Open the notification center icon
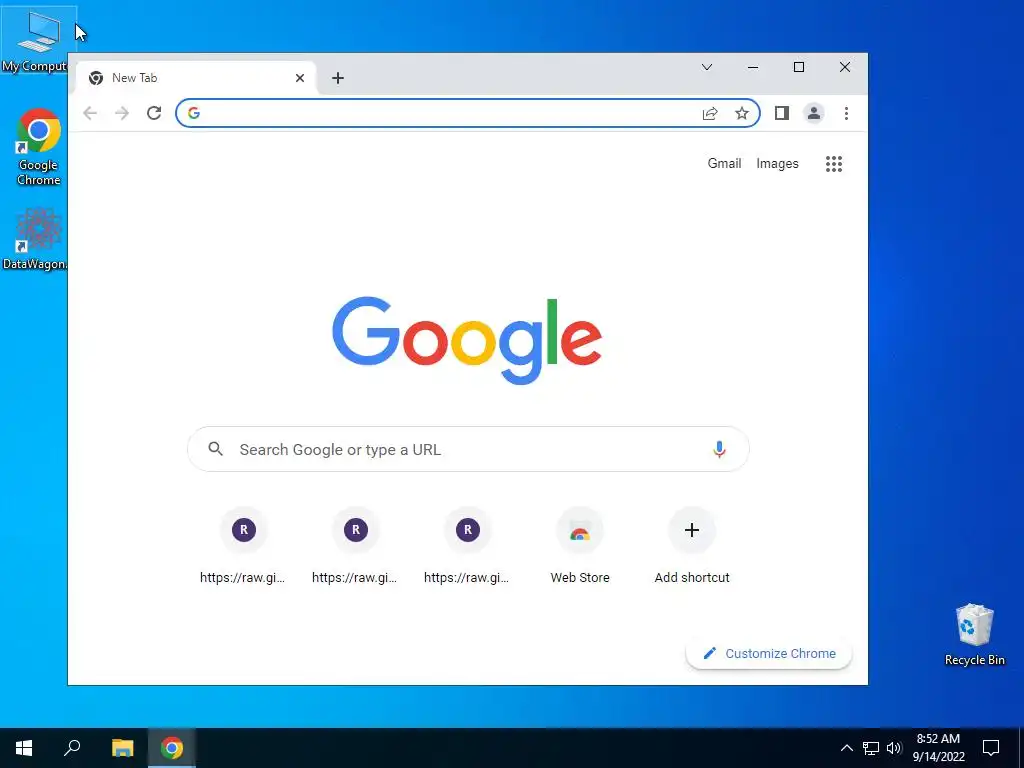The image size is (1024, 768). pos(991,748)
